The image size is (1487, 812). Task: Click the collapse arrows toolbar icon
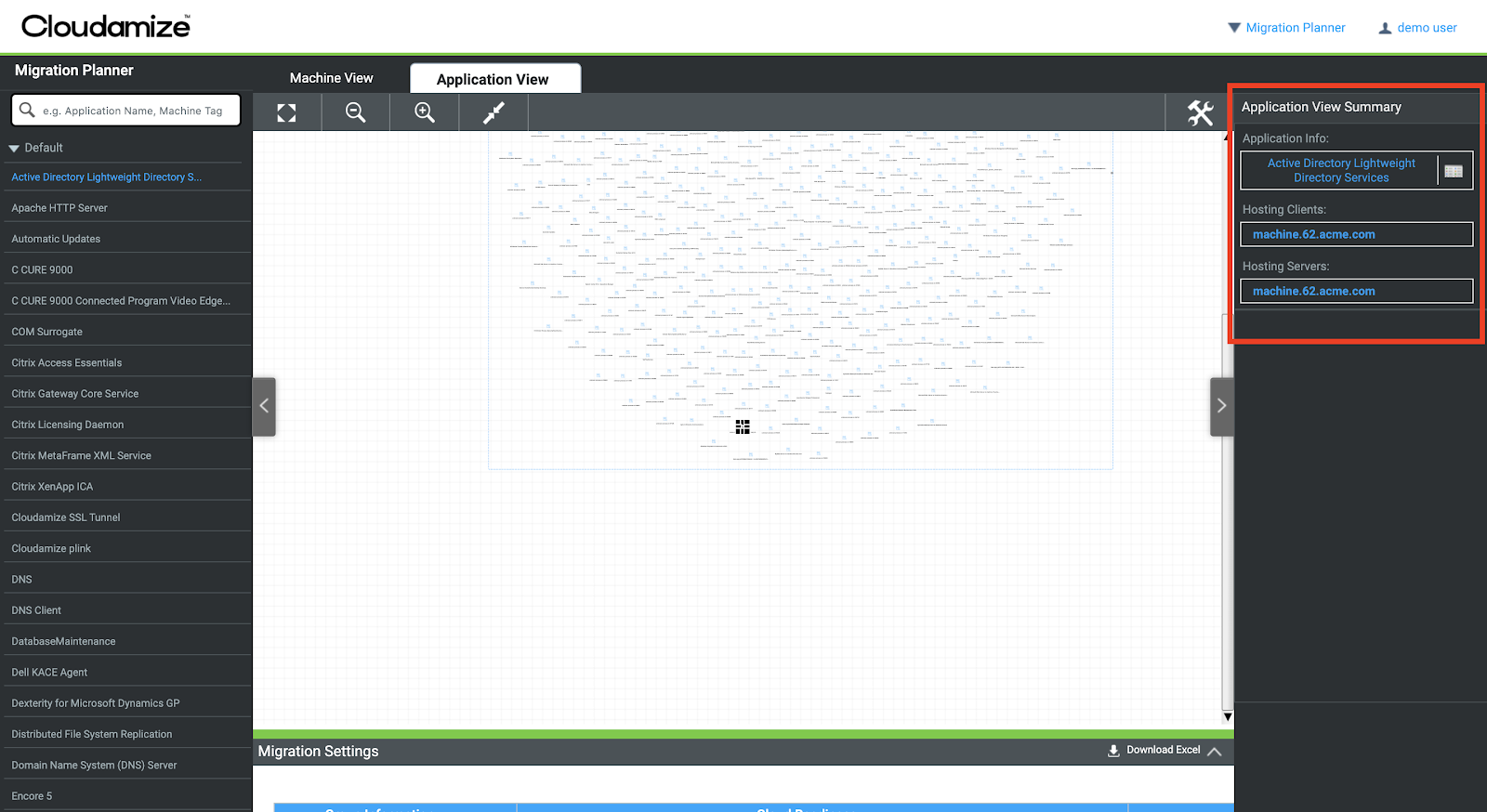(493, 112)
